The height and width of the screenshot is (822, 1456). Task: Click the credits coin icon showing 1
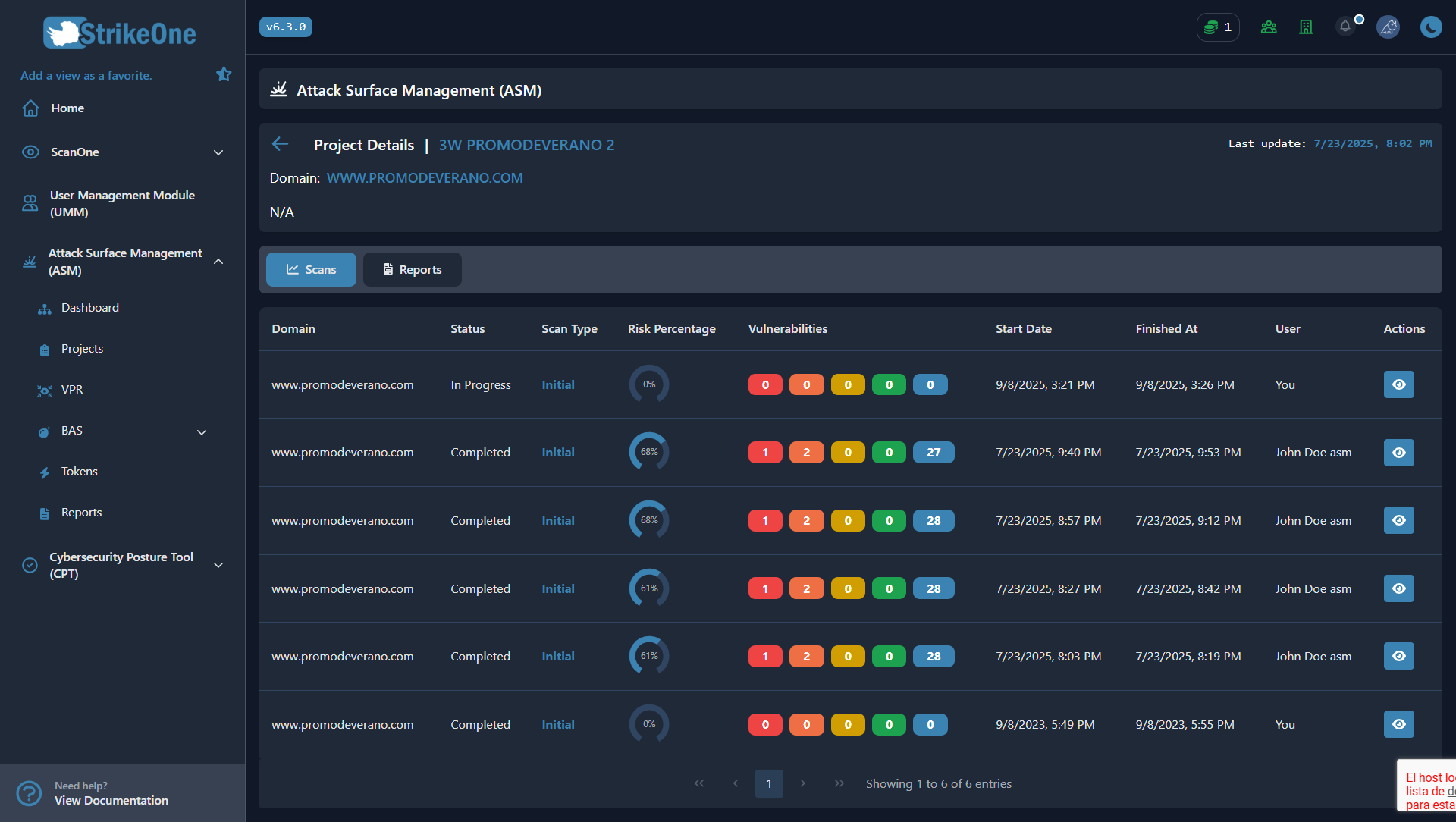(x=1217, y=27)
